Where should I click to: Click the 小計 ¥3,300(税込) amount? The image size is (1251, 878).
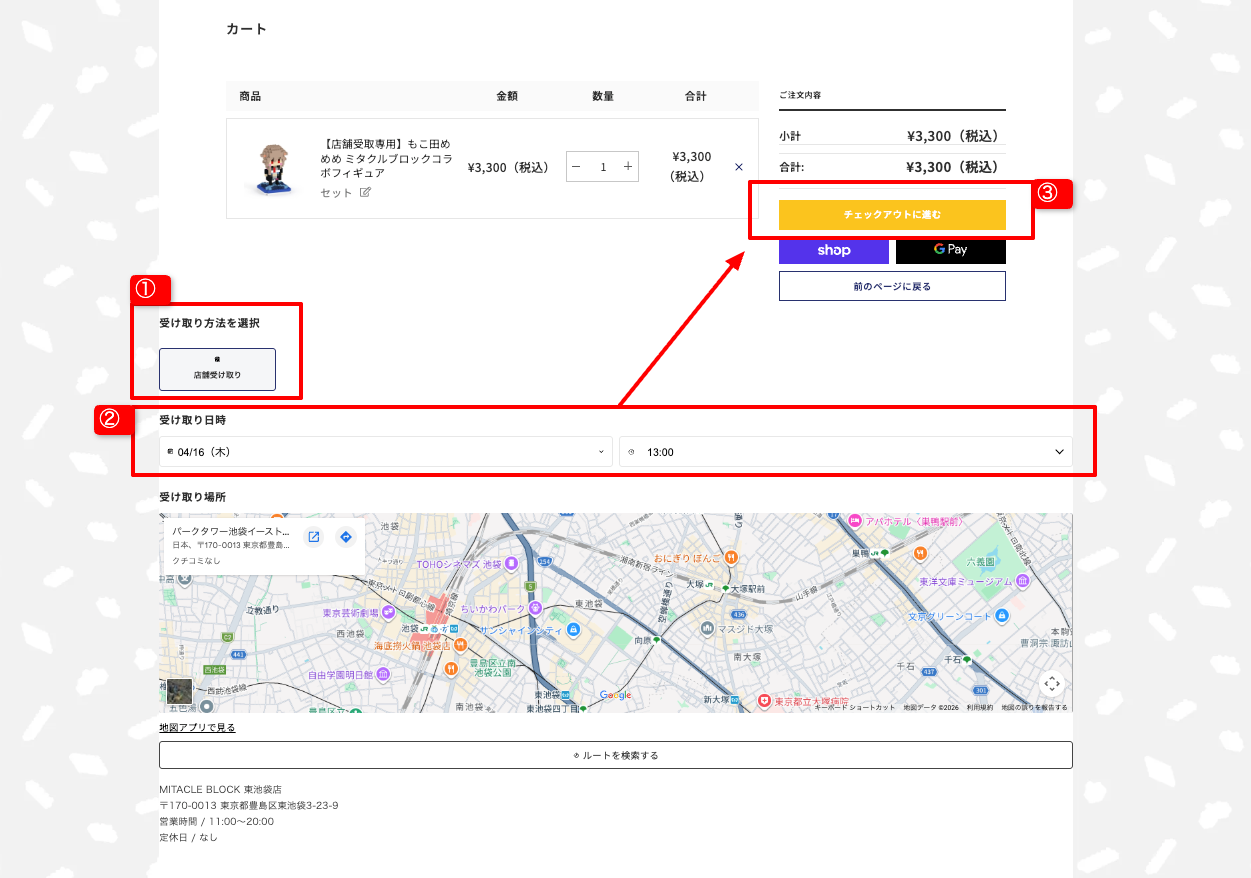tap(956, 136)
